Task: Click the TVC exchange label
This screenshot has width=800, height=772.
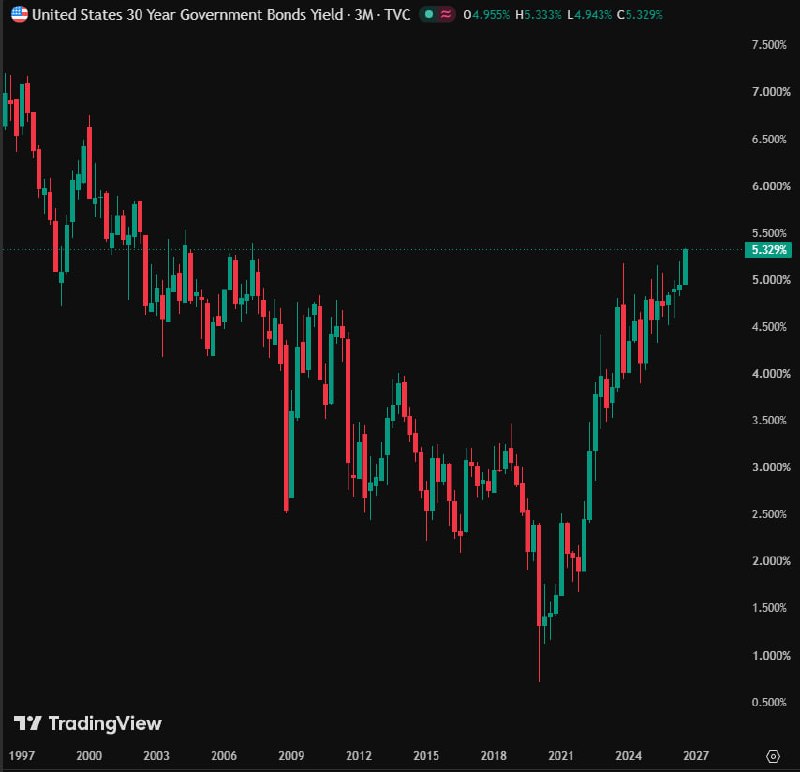Action: [x=397, y=15]
